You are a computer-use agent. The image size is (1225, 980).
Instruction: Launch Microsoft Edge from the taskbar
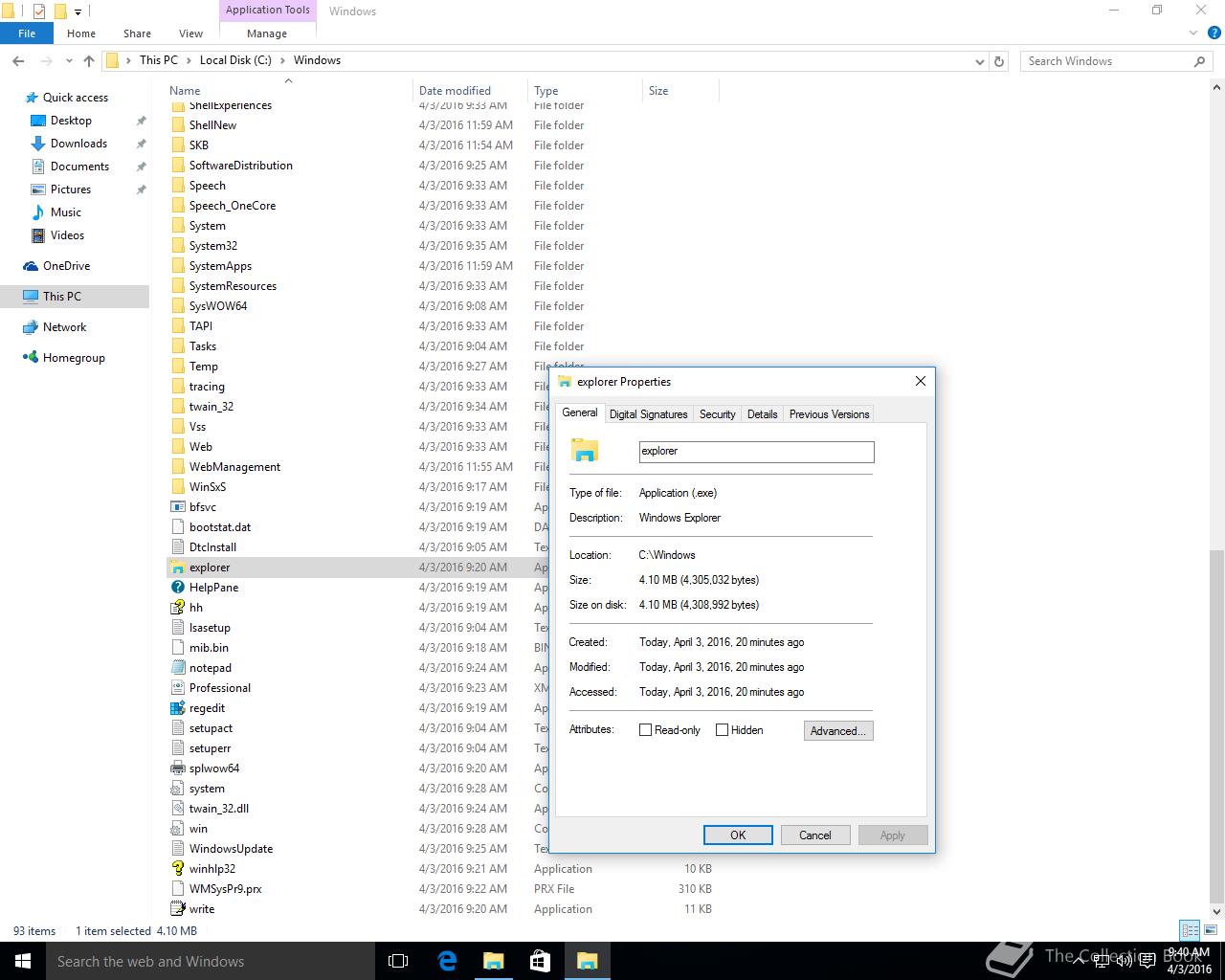click(446, 961)
